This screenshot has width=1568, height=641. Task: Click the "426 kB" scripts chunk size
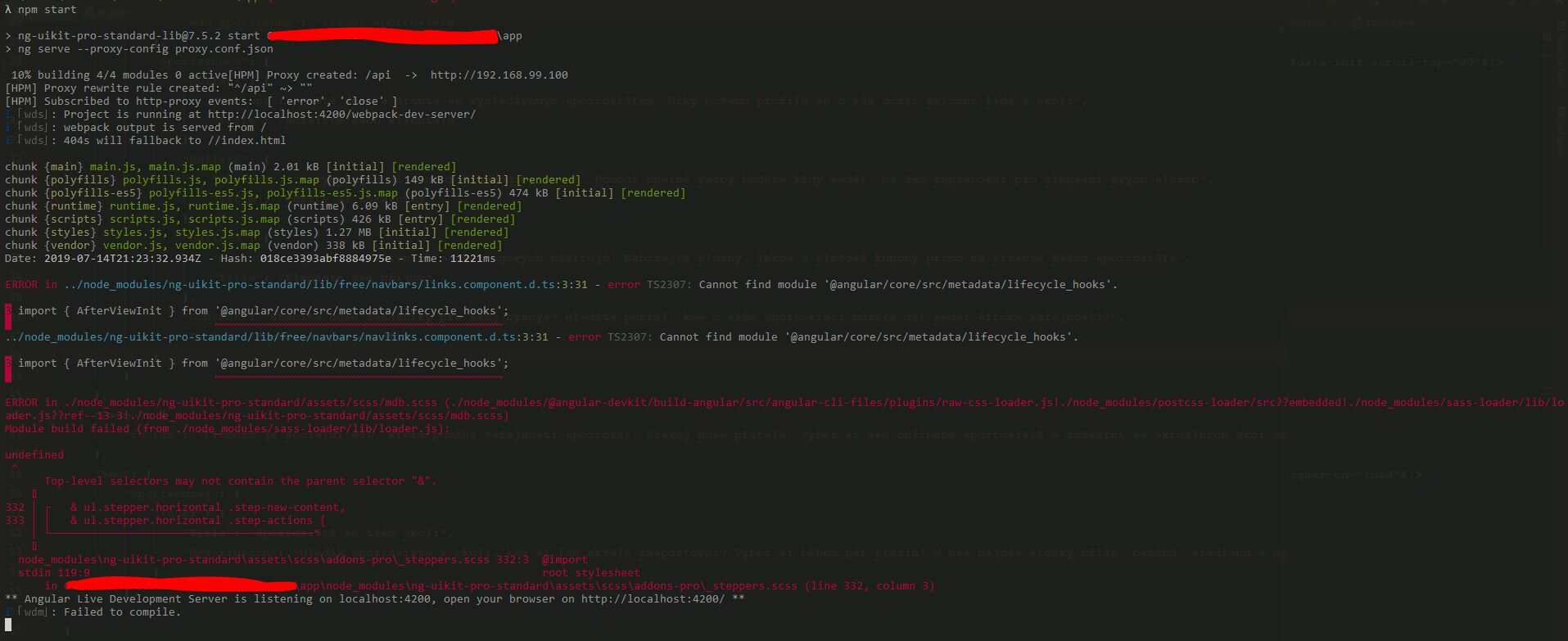tap(371, 219)
